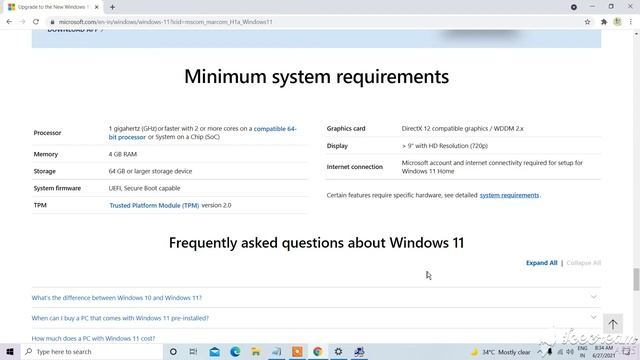640x360 pixels.
Task: Open Cortana circle on the taskbar
Action: point(173,351)
